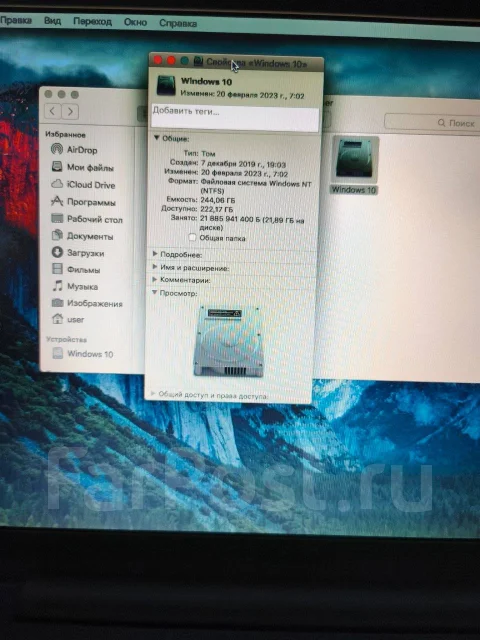
Task: Click Программы applications icon
Action: [57, 201]
